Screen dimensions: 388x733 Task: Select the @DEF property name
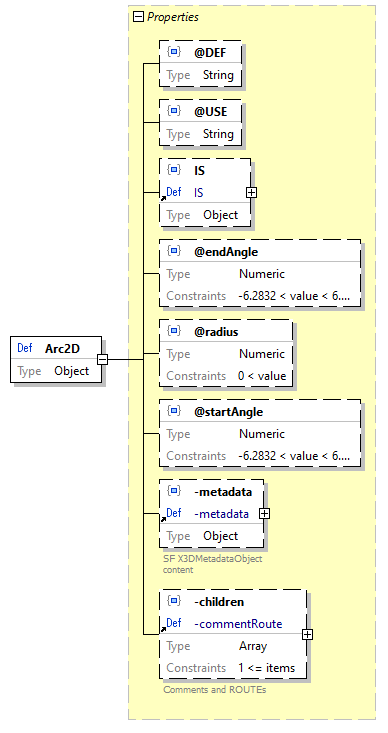click(x=210, y=53)
